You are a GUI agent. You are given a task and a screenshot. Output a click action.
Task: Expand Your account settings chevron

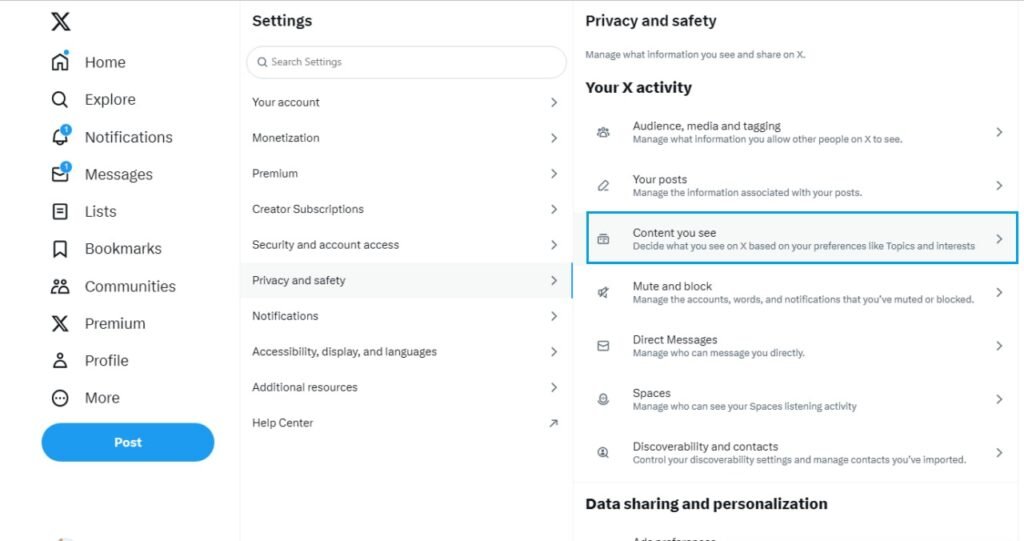tap(554, 102)
